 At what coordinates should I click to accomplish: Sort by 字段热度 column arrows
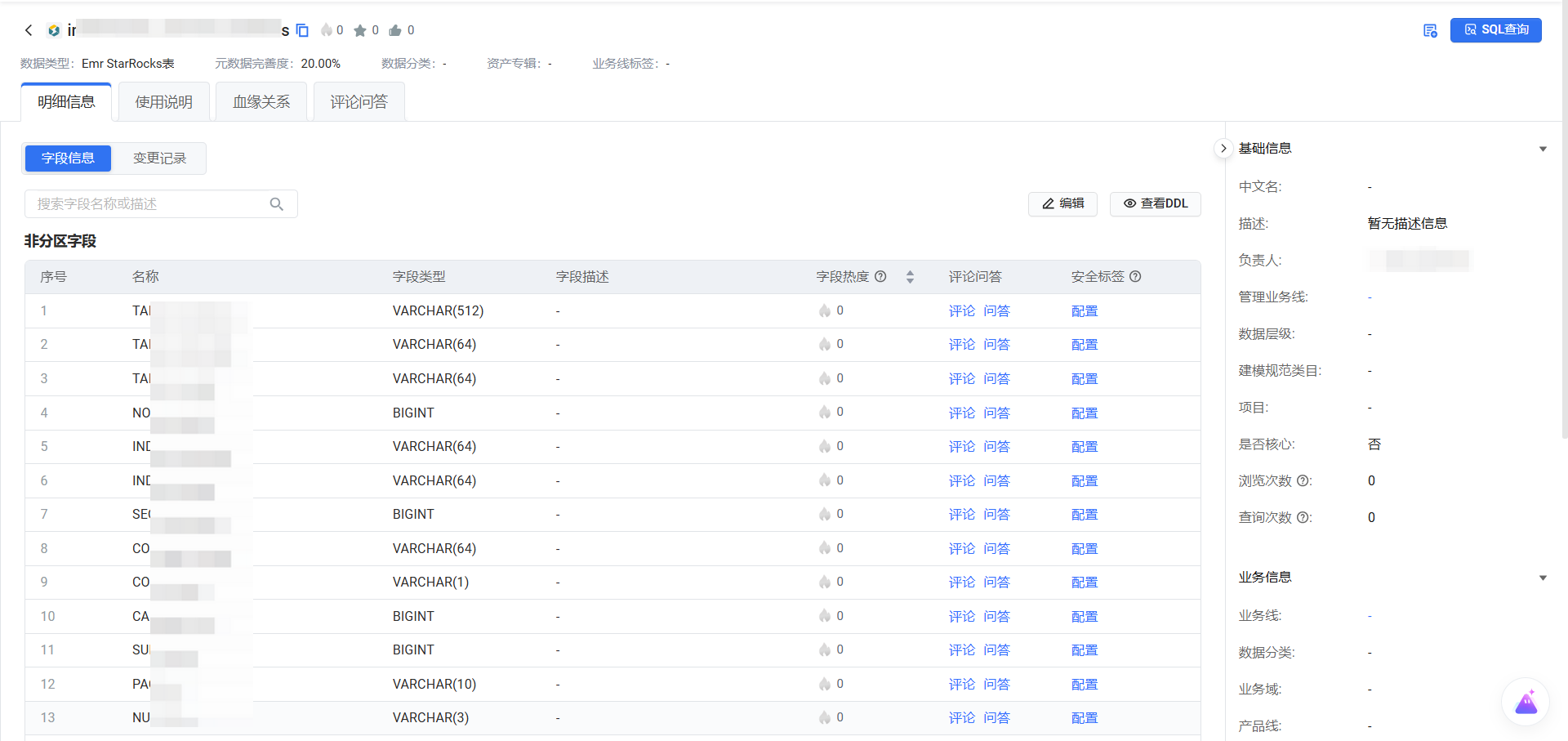[910, 277]
